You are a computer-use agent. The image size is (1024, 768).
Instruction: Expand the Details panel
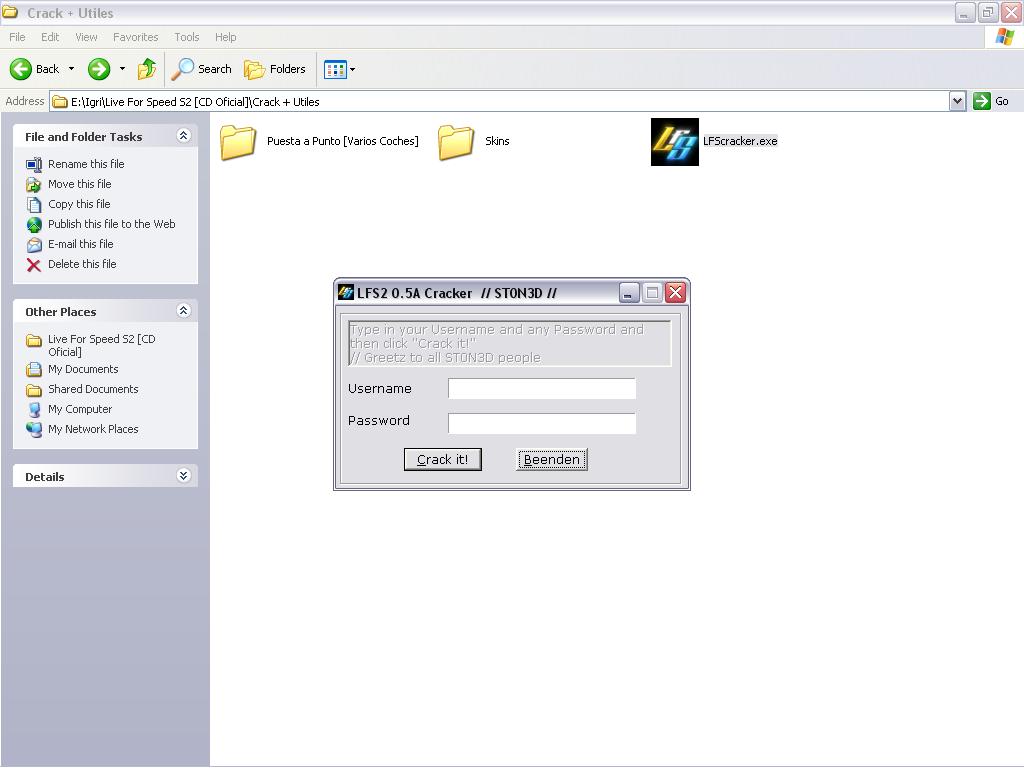[184, 475]
